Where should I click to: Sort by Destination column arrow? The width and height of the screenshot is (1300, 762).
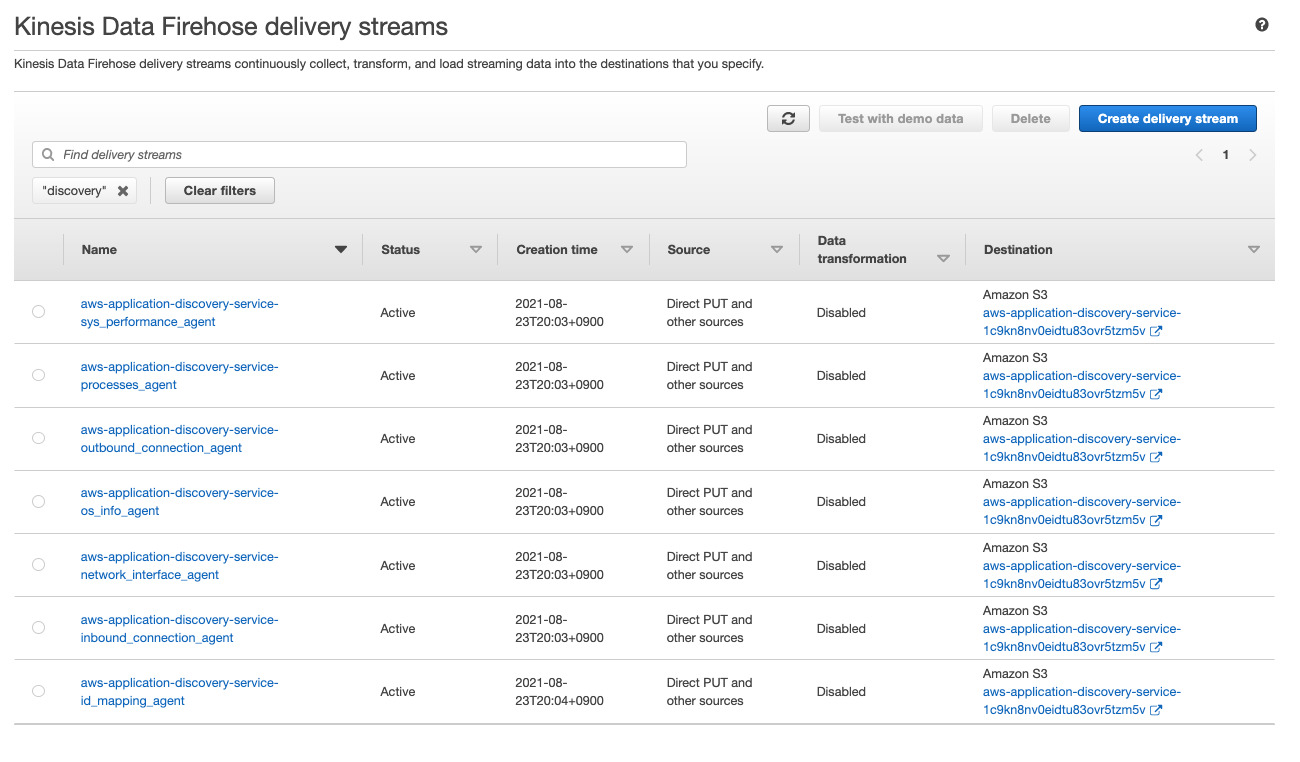click(x=1254, y=250)
